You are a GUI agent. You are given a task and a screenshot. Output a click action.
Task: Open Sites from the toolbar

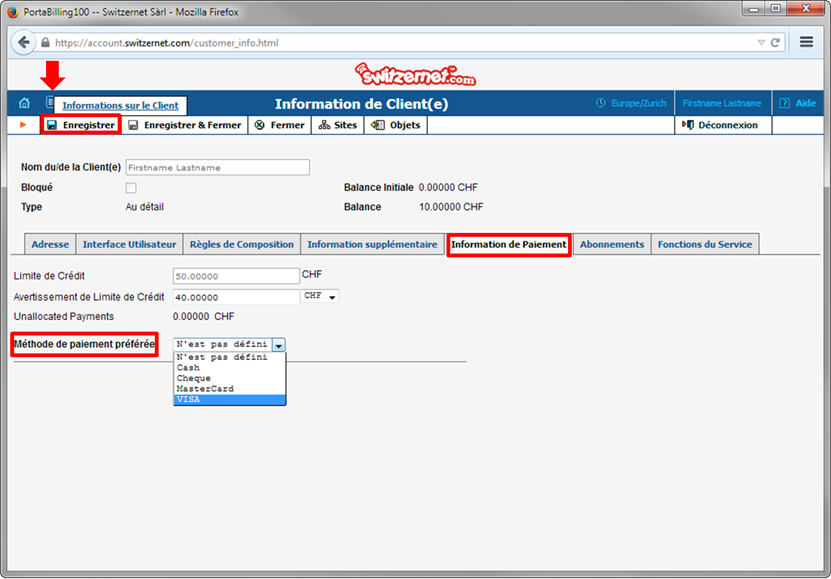coord(338,125)
